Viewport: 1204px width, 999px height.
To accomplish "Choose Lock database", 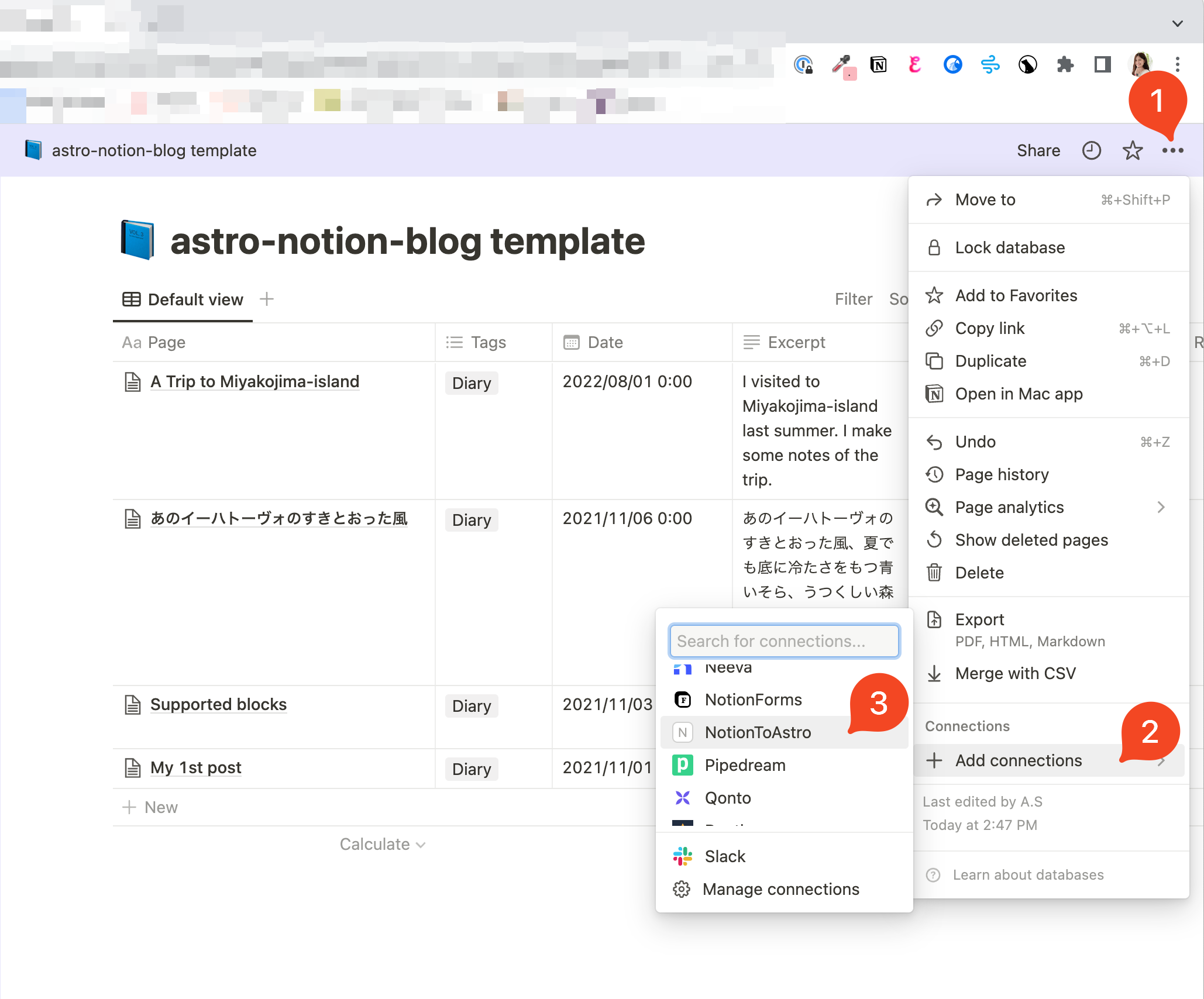I will (1048, 247).
